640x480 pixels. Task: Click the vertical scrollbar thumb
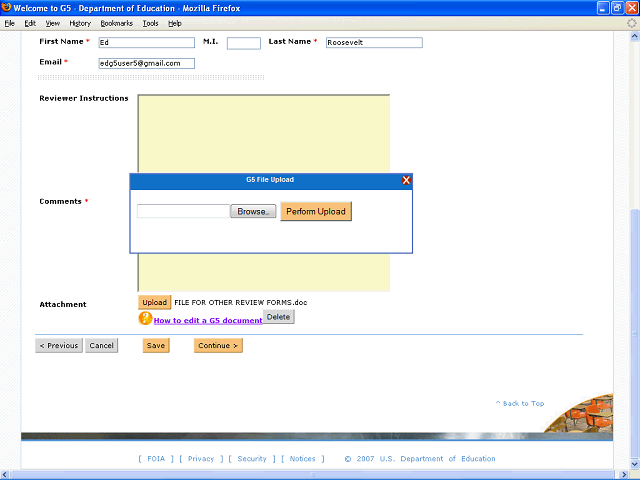click(635, 332)
